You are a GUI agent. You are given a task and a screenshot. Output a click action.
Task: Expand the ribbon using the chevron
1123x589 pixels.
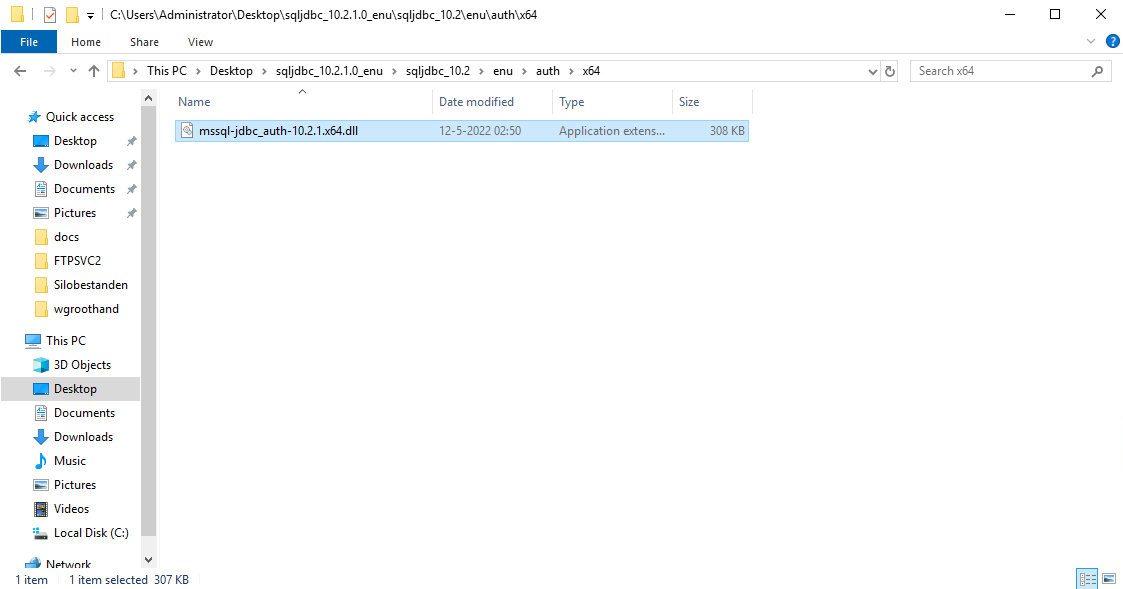1091,42
